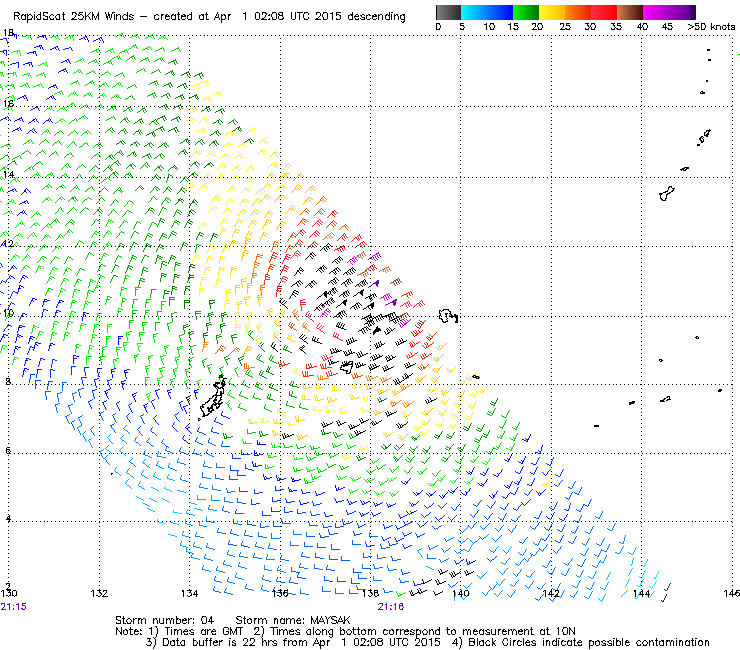Click the "35" label under the legend

tap(616, 26)
